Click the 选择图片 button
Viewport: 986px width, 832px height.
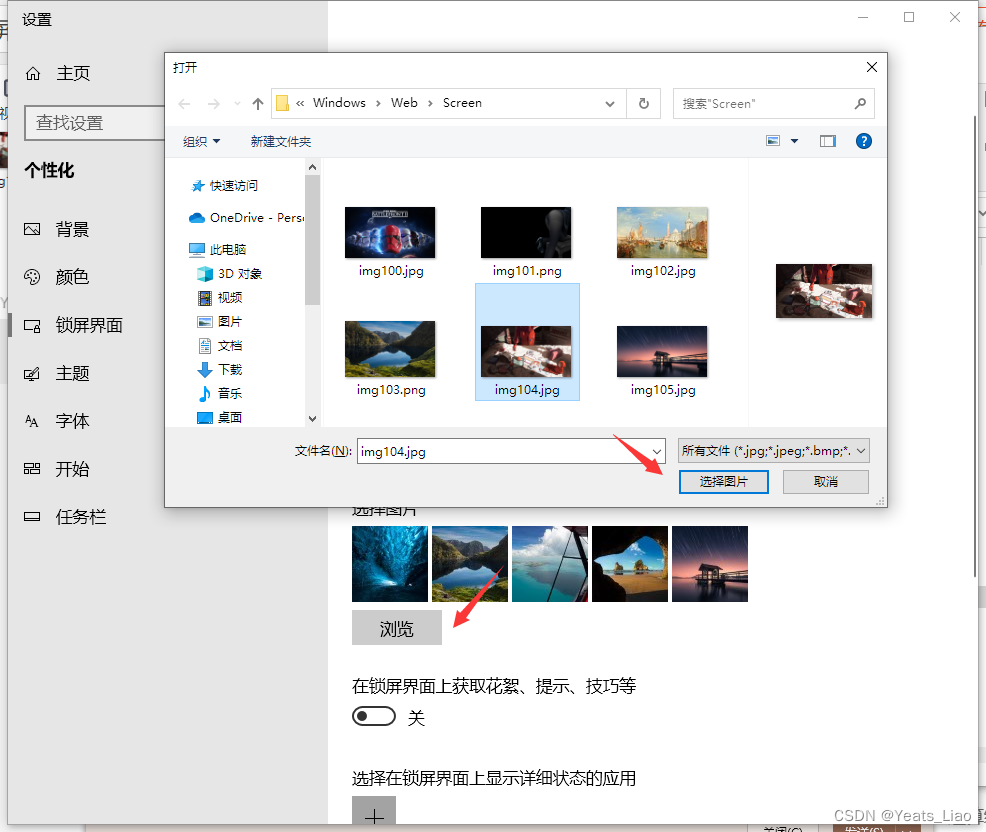pyautogui.click(x=723, y=482)
